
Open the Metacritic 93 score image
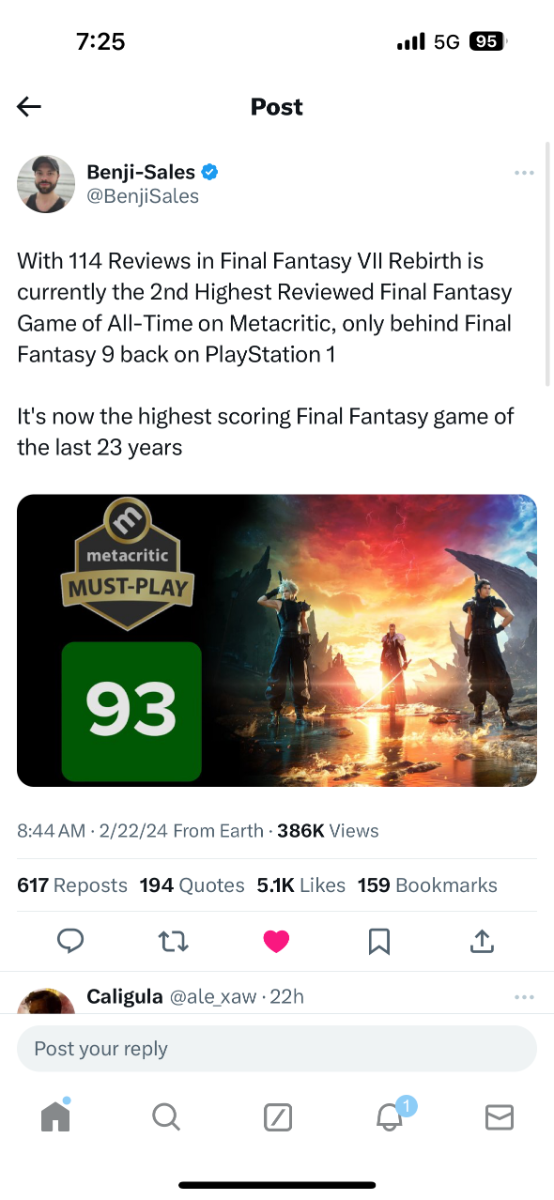coord(277,640)
